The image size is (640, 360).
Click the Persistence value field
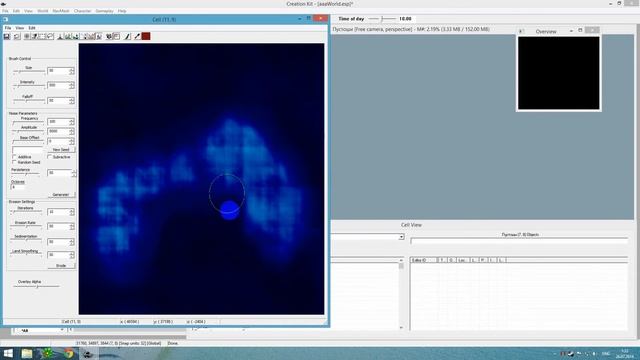[x=60, y=173]
